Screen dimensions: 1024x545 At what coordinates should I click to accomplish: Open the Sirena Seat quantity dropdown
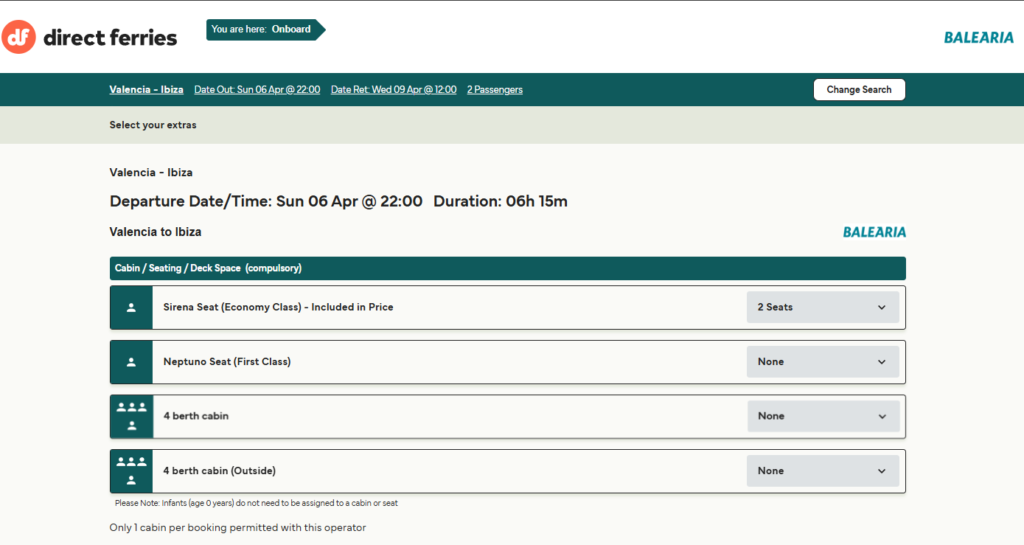click(822, 308)
